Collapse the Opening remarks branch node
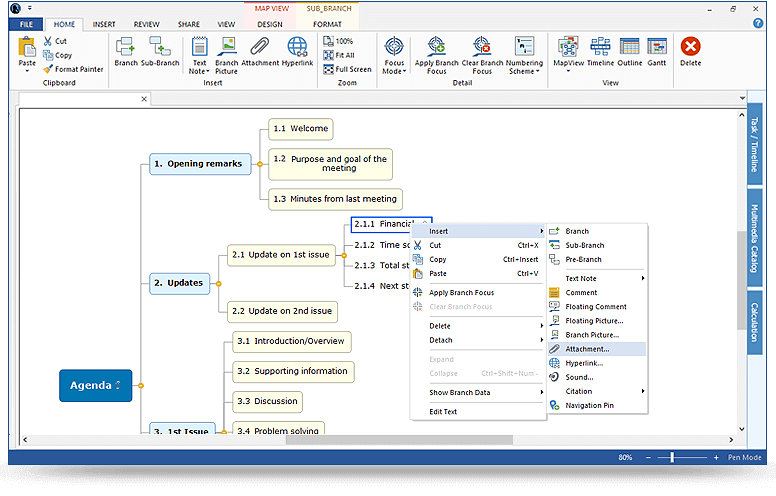 pos(259,164)
